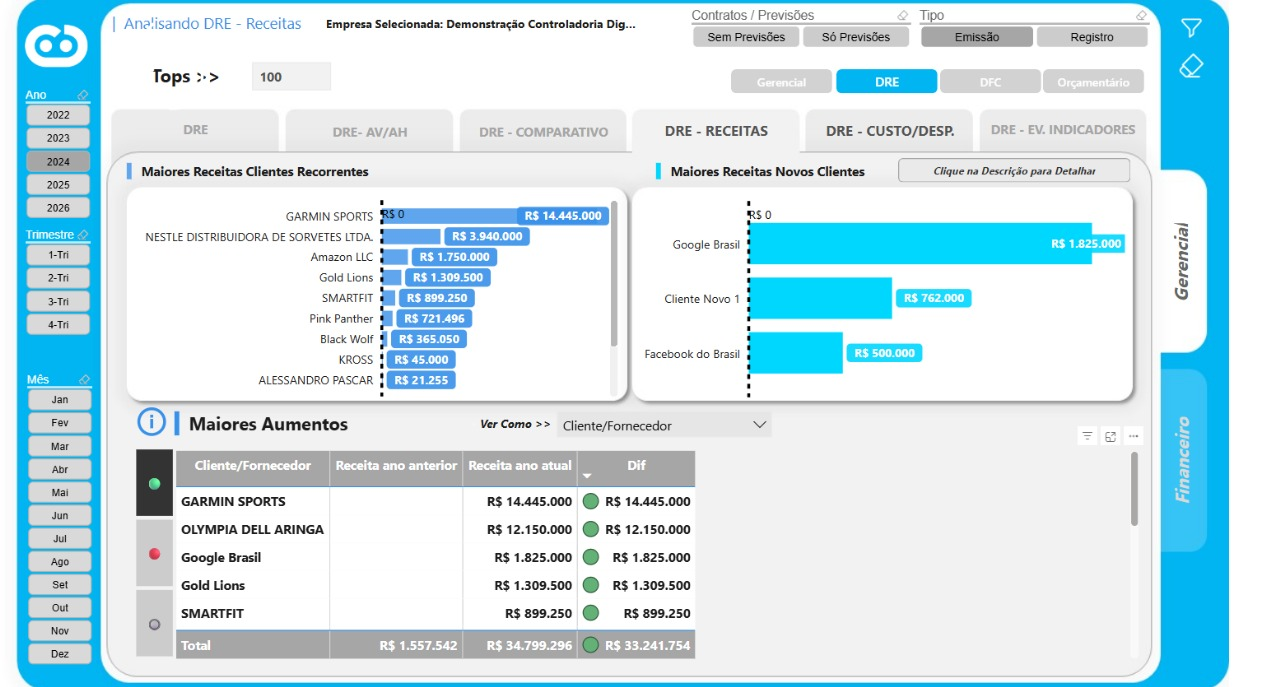Toggle year 2023 in the Ano slicer
The height and width of the screenshot is (687, 1280).
pyautogui.click(x=58, y=138)
